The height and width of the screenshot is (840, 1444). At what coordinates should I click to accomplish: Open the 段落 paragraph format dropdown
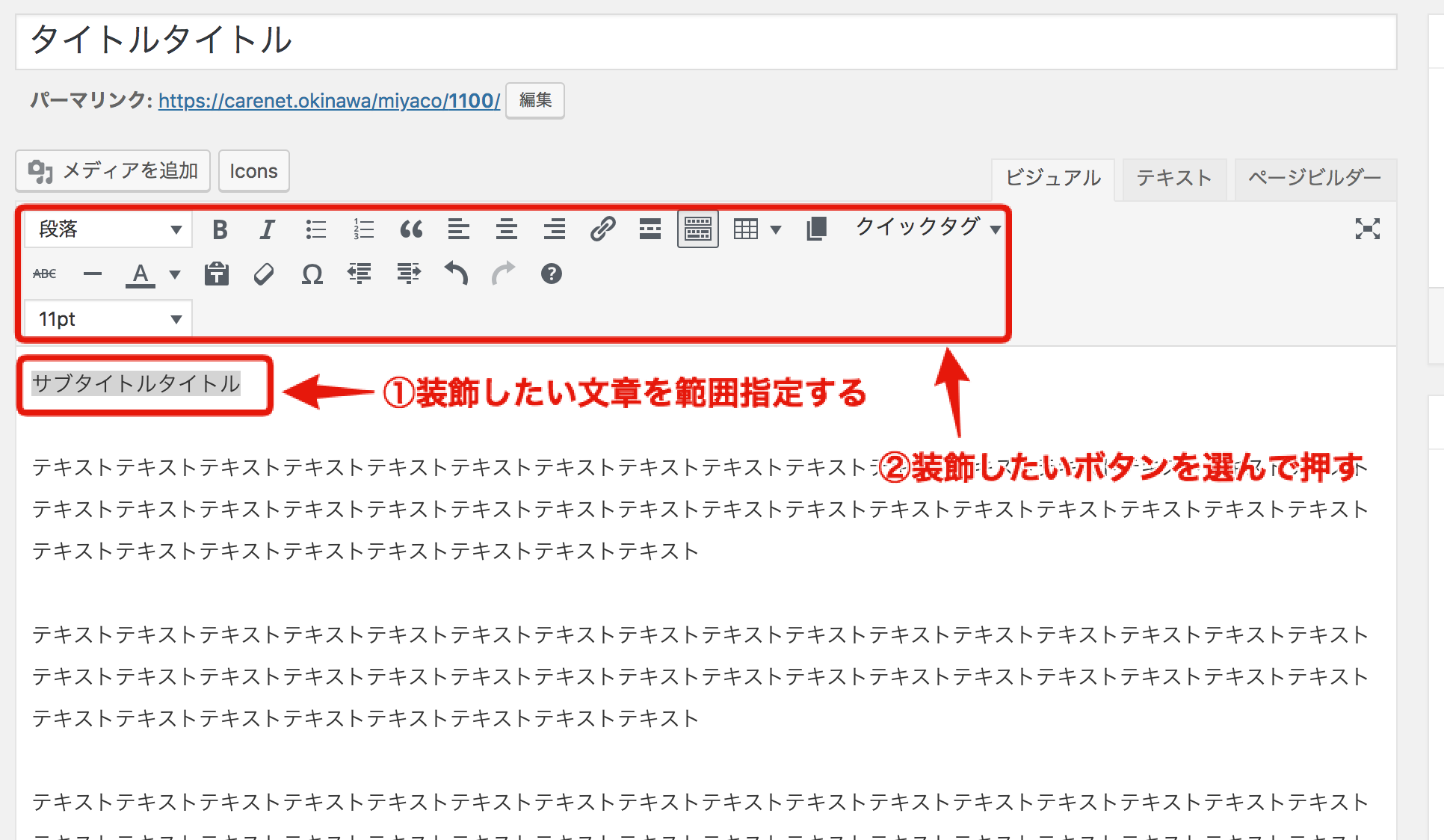point(109,229)
